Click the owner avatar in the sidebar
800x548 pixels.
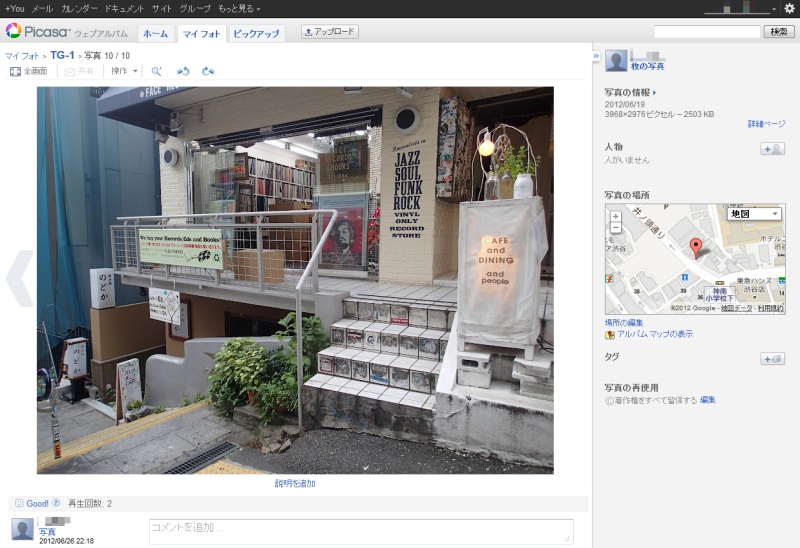(616, 61)
